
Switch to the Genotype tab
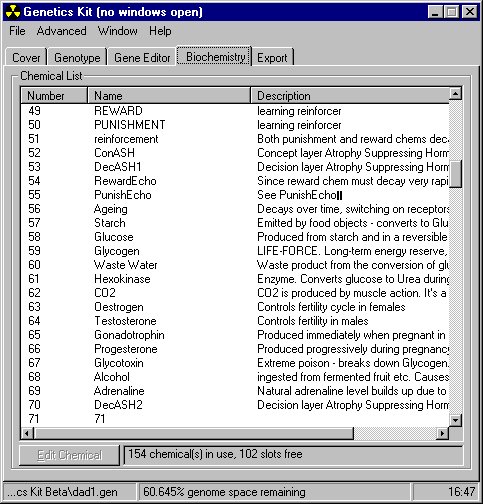tap(77, 58)
